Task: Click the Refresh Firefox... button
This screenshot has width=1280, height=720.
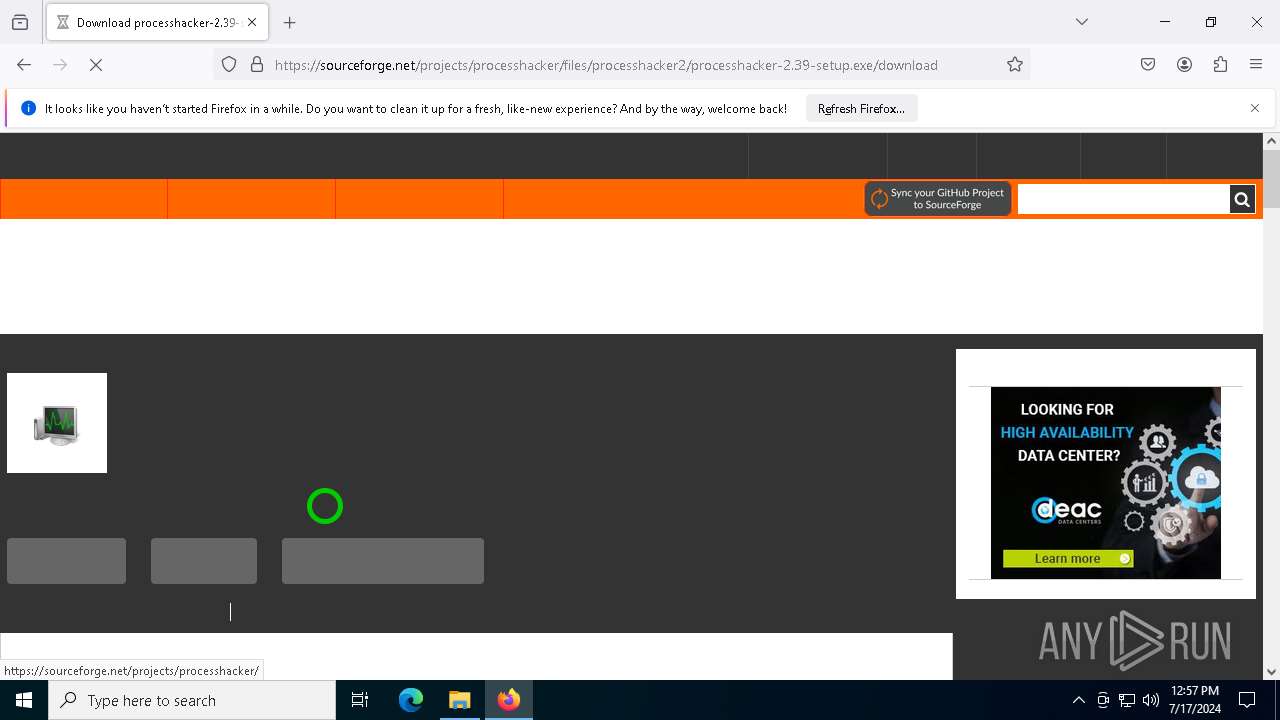Action: click(x=861, y=108)
